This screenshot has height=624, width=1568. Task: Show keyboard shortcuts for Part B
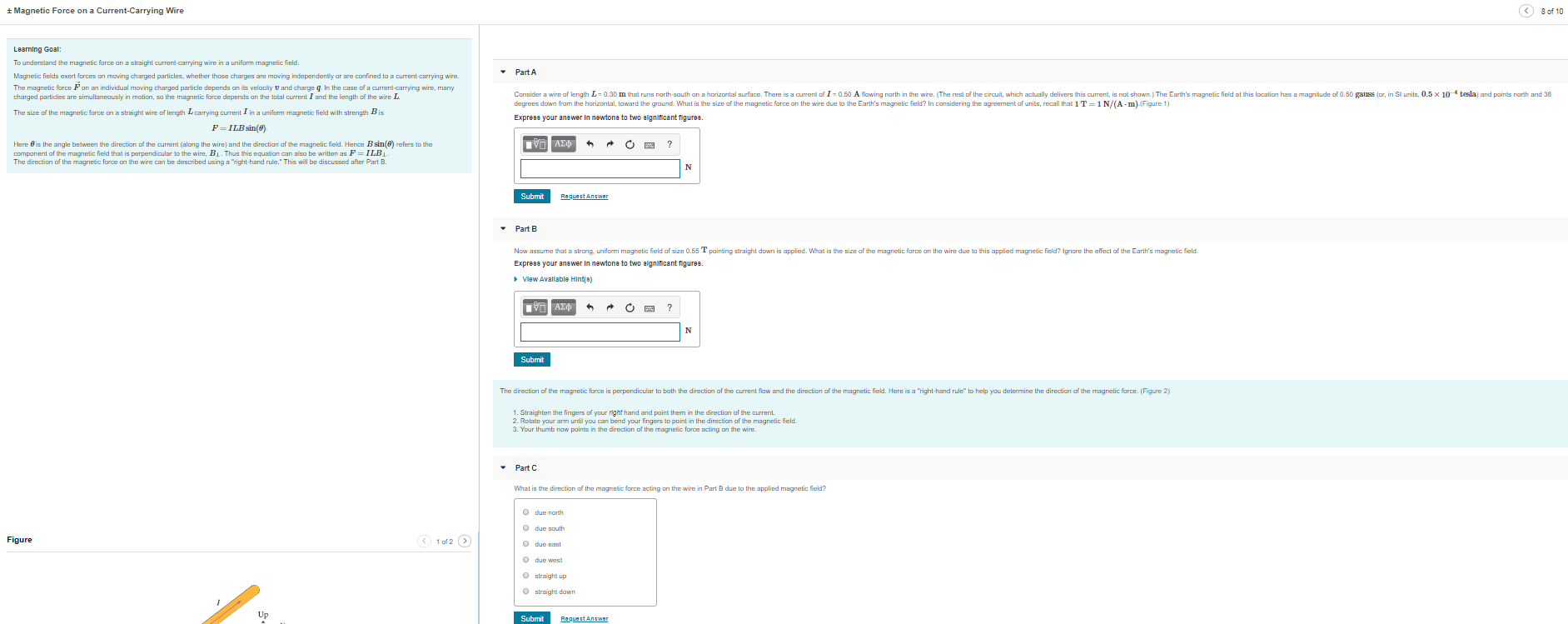coord(650,308)
